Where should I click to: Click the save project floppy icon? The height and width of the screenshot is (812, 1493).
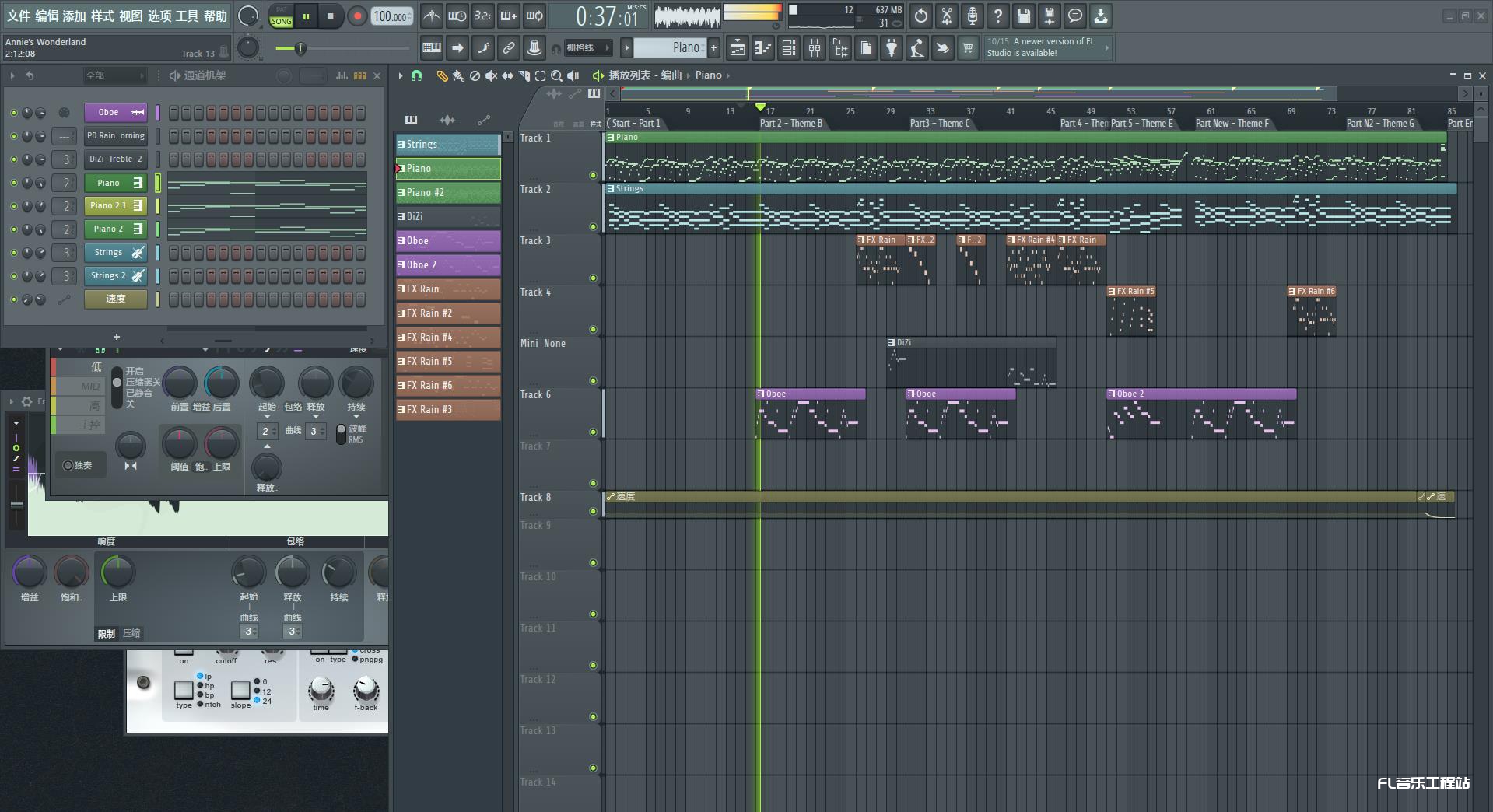pyautogui.click(x=1024, y=16)
